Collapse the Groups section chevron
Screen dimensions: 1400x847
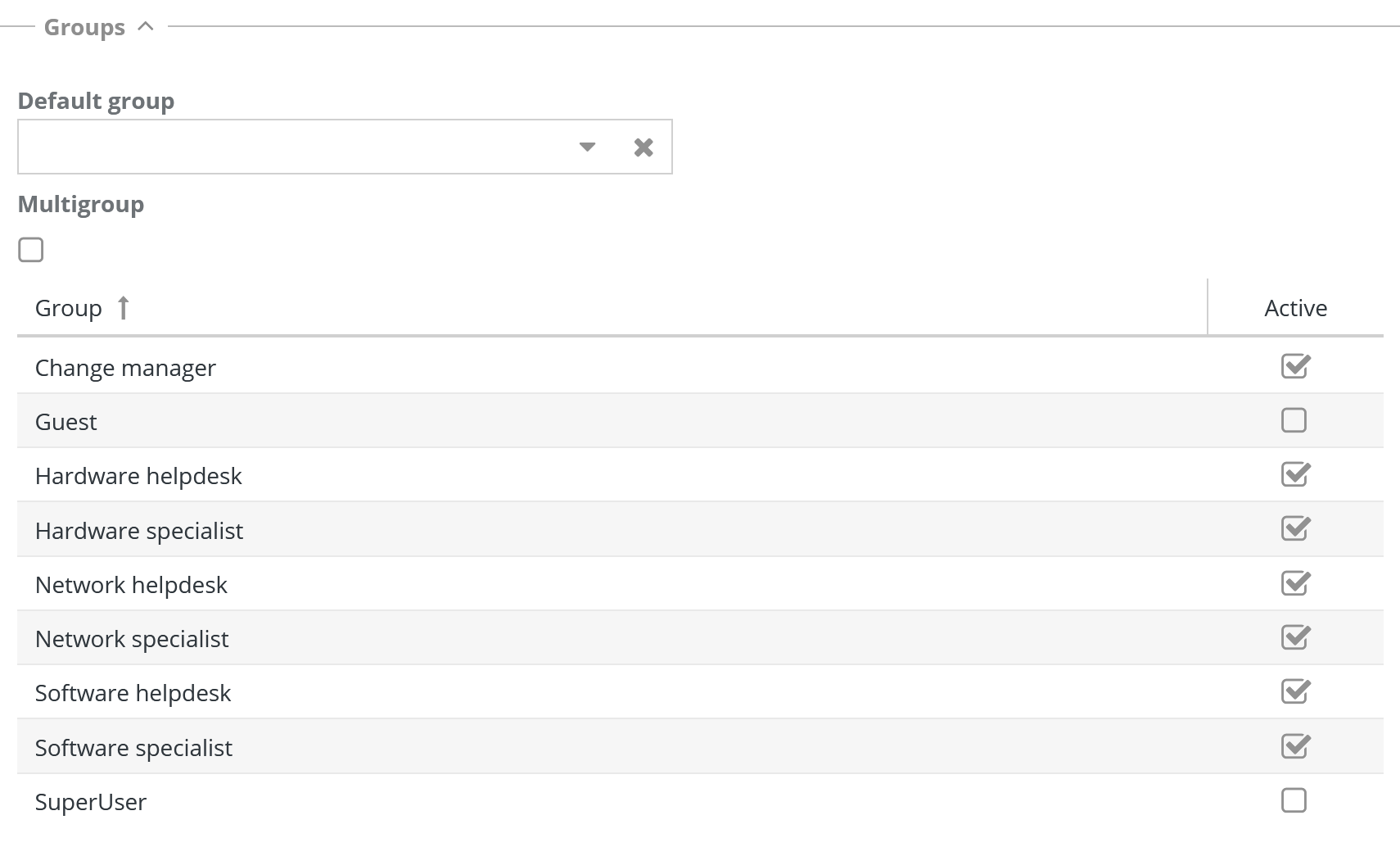point(147,26)
